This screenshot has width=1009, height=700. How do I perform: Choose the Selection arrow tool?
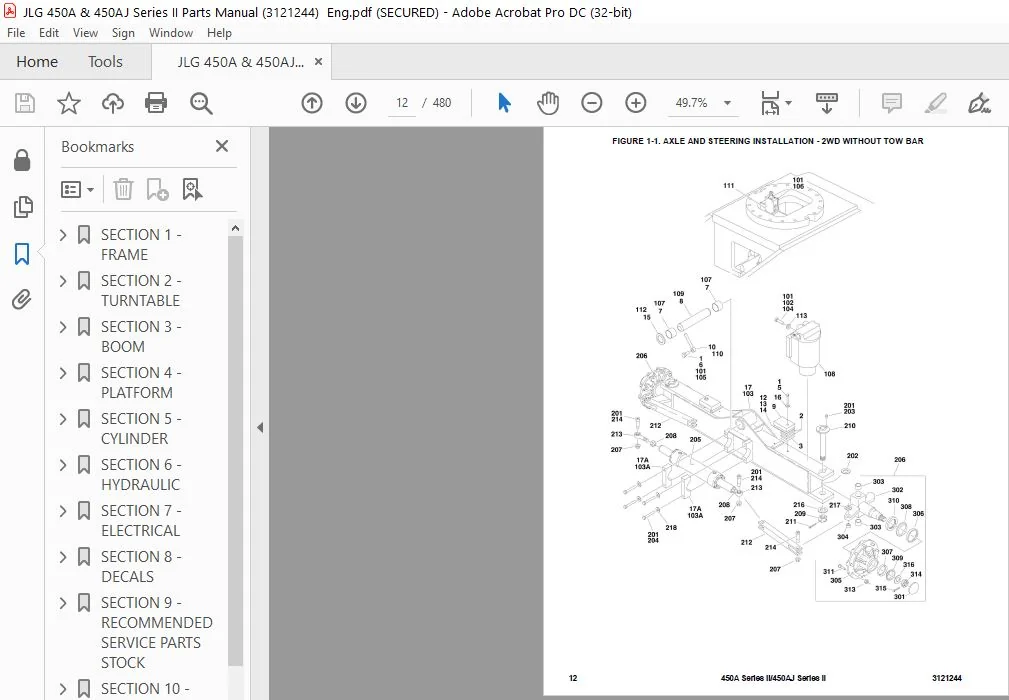pos(504,103)
